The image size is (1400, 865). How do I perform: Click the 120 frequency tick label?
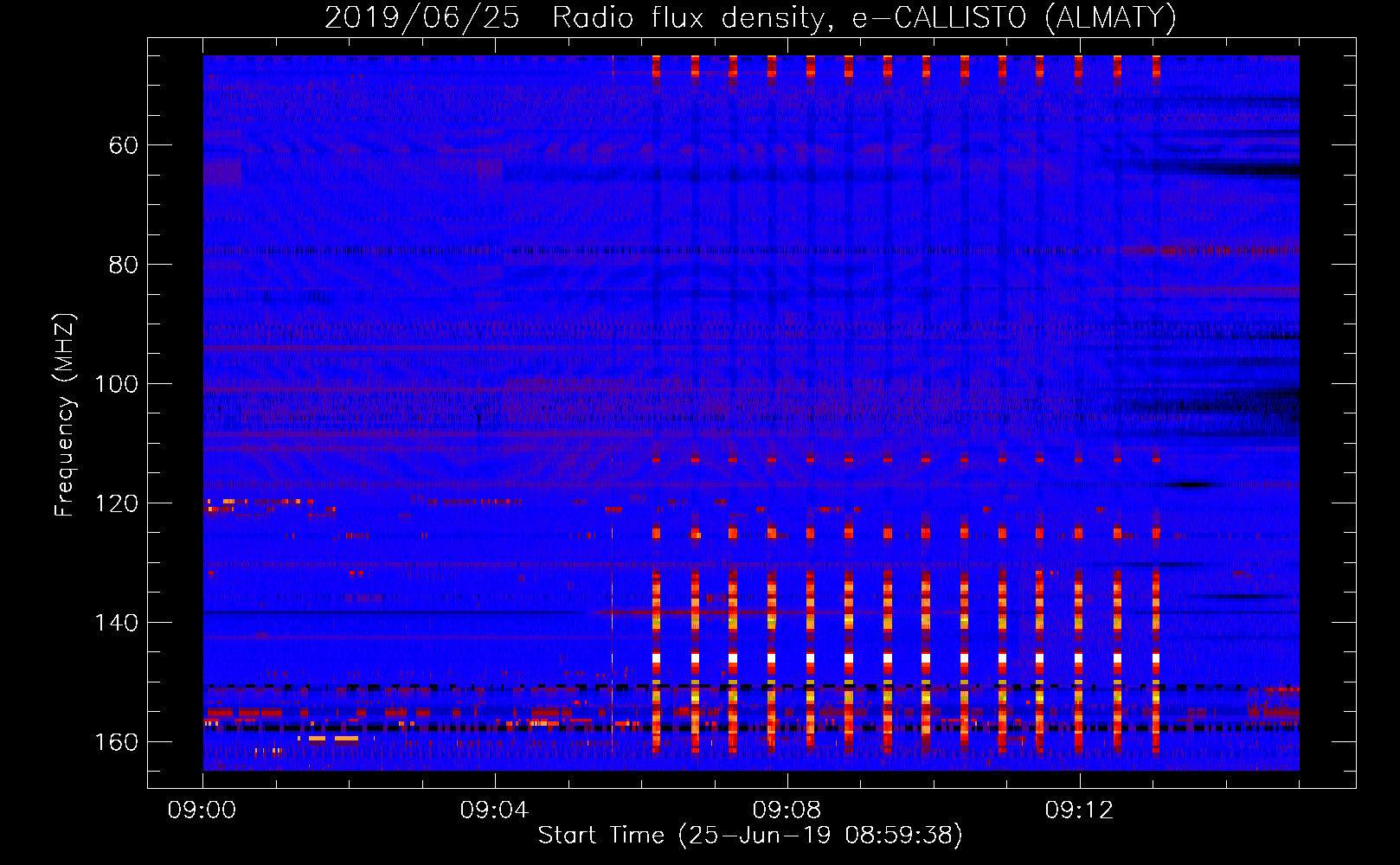[116, 503]
